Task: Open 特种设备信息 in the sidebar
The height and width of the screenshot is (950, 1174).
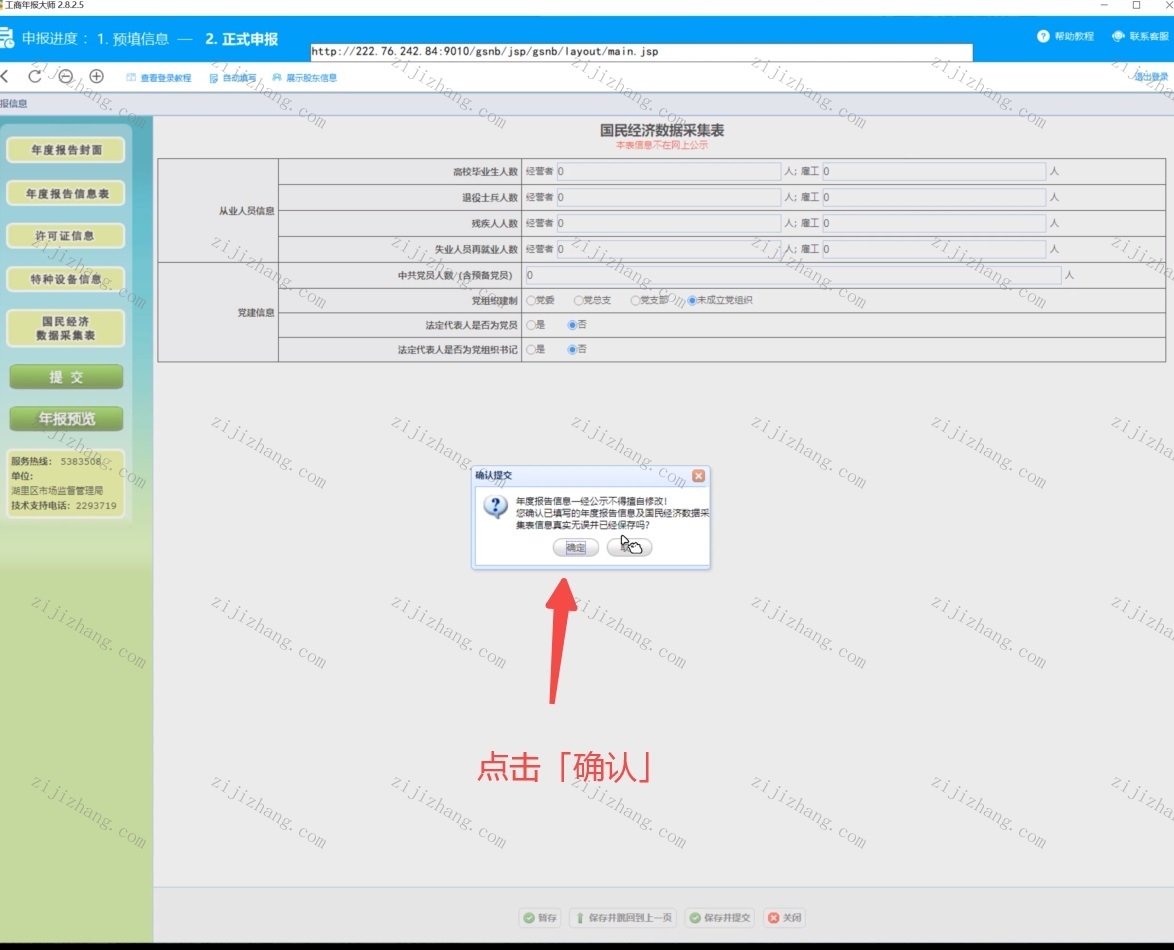Action: (x=66, y=279)
